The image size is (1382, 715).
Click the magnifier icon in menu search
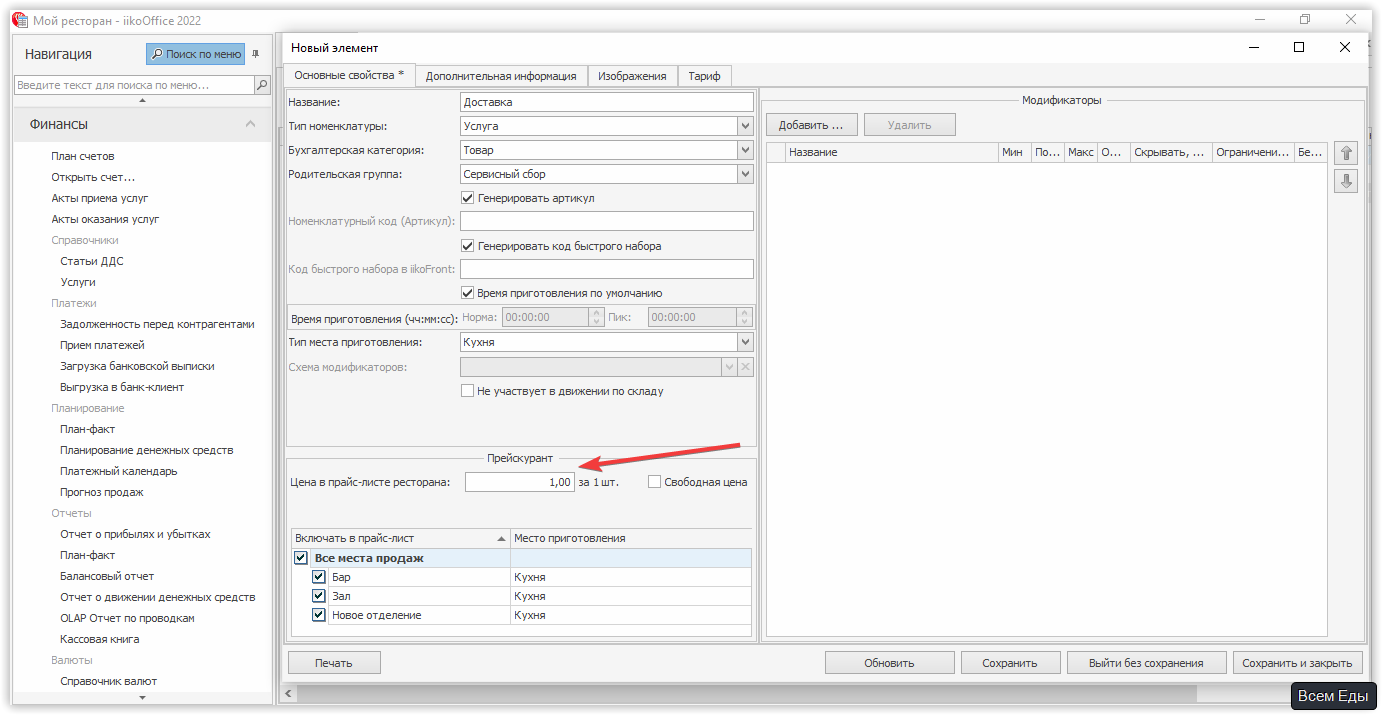(263, 85)
